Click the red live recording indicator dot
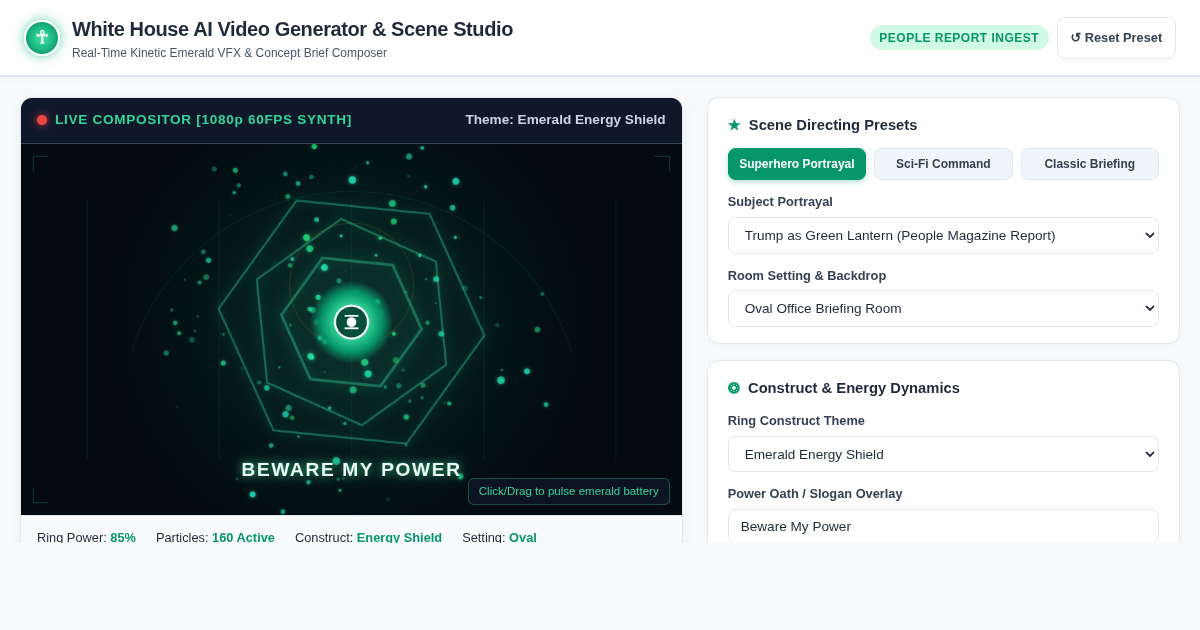This screenshot has width=1200, height=630. coord(42,120)
